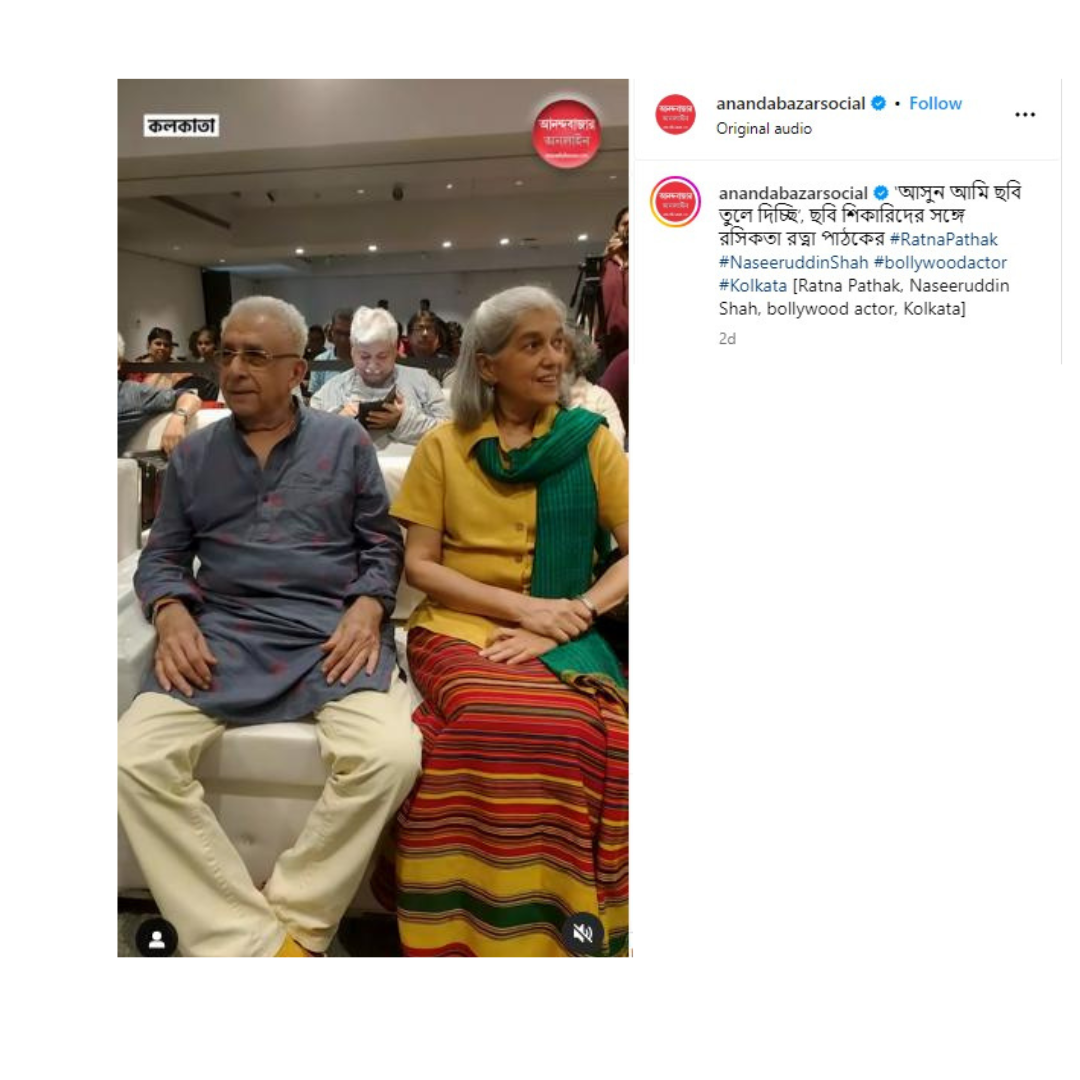This screenshot has width=1080, height=1080.
Task: Click the reel video to pause
Action: (373, 518)
